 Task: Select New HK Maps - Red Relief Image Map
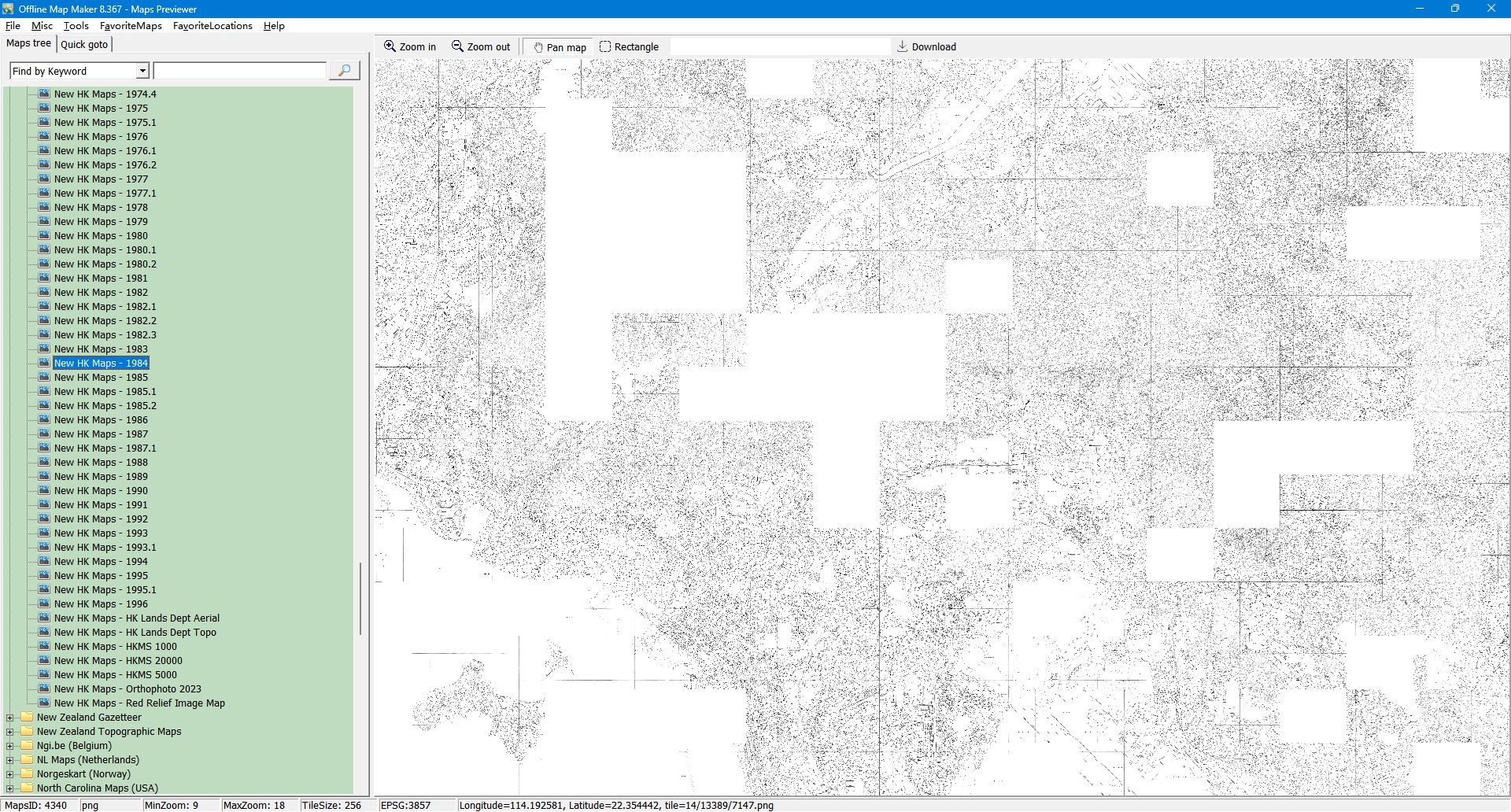(x=139, y=703)
